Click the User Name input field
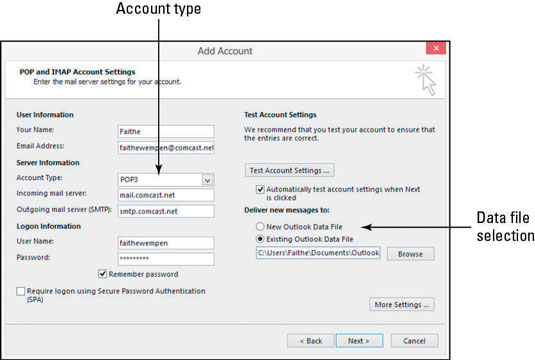This screenshot has height=360, width=535. (x=166, y=243)
